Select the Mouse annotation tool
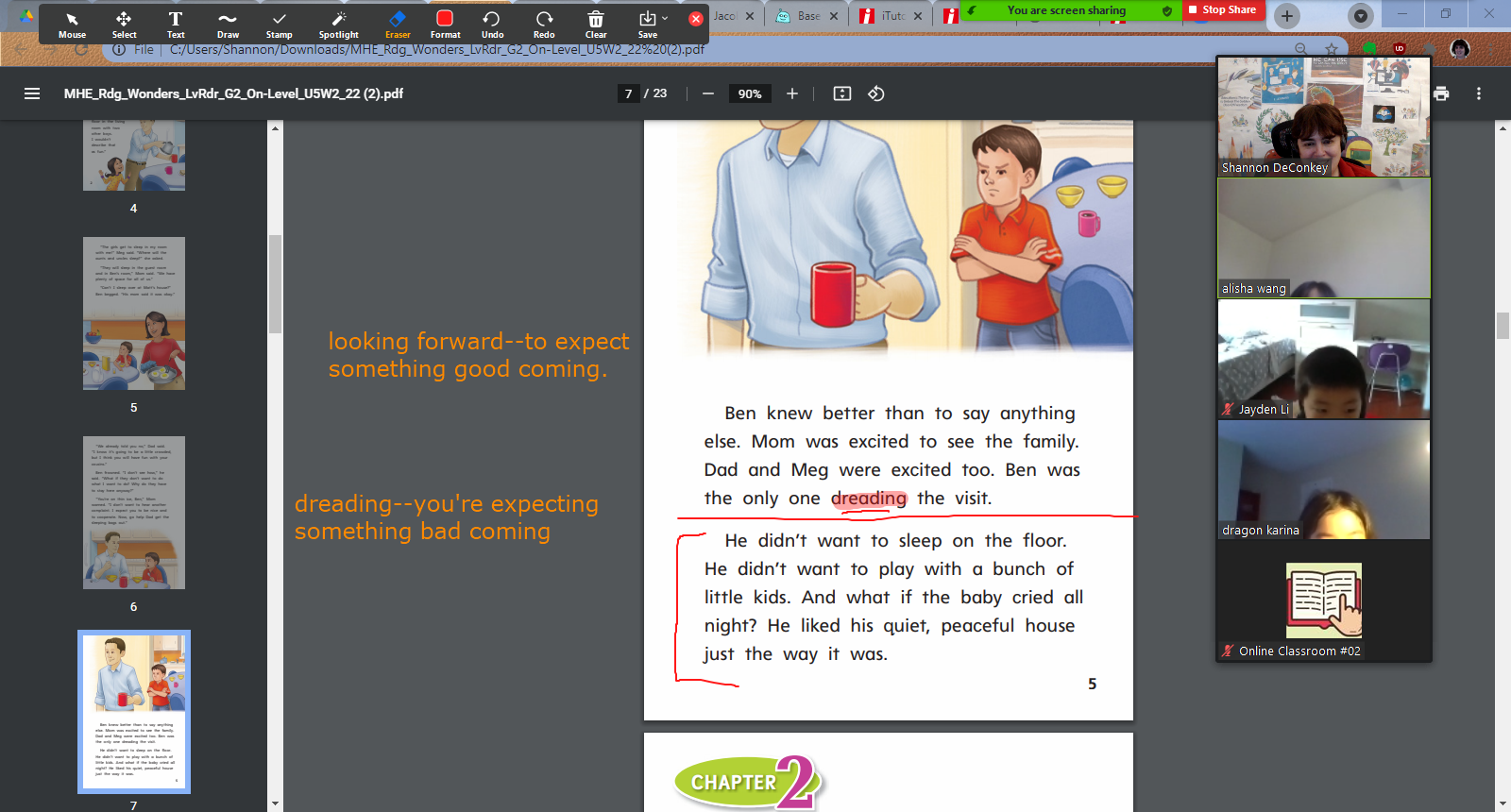 pyautogui.click(x=72, y=25)
